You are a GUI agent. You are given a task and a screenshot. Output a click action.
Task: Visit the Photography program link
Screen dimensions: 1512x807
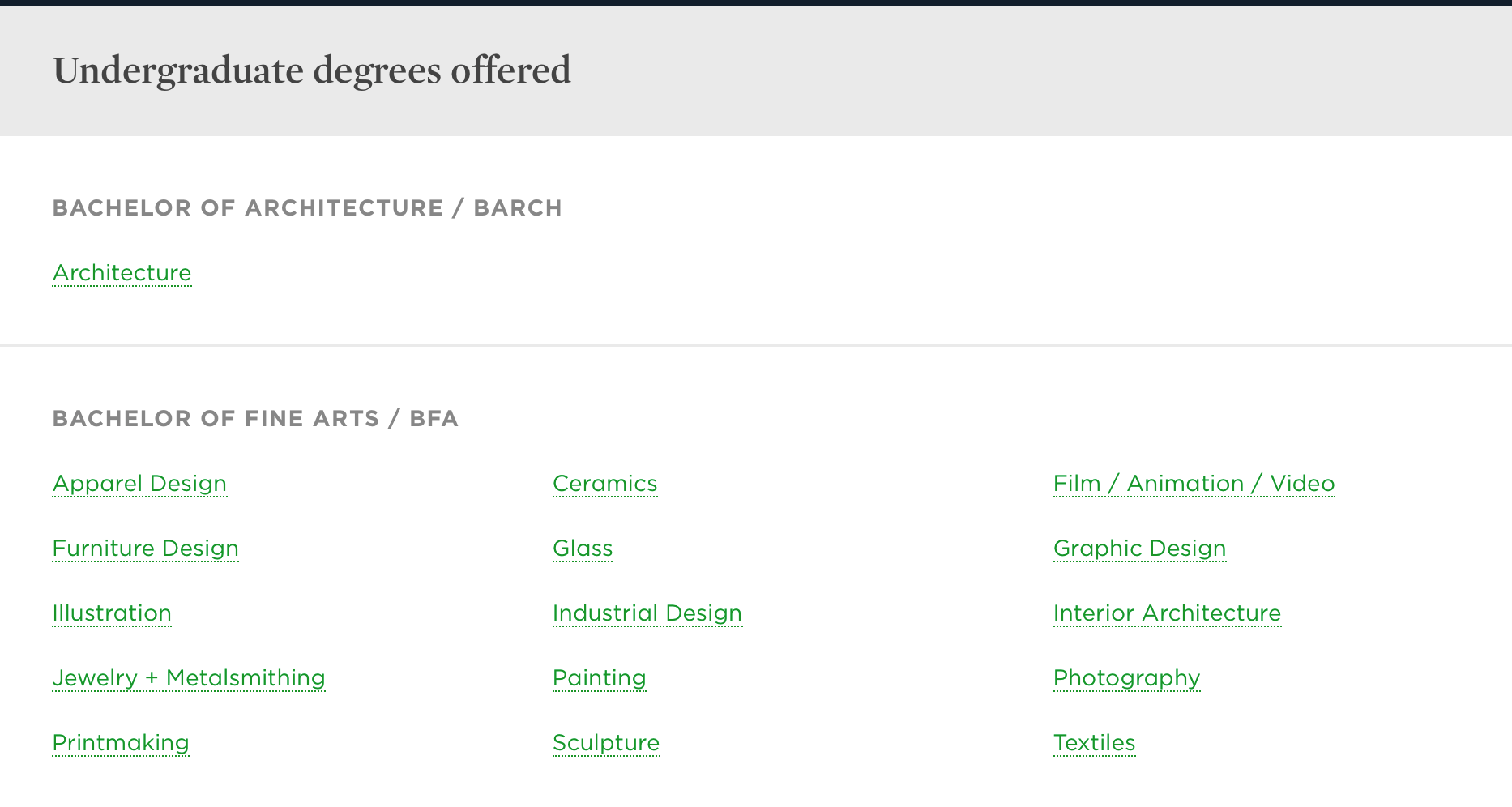coord(1126,678)
